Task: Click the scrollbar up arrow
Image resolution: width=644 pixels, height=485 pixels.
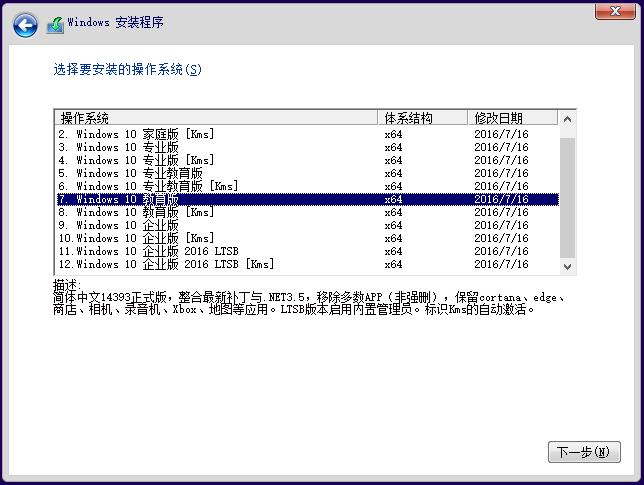Action: [568, 120]
